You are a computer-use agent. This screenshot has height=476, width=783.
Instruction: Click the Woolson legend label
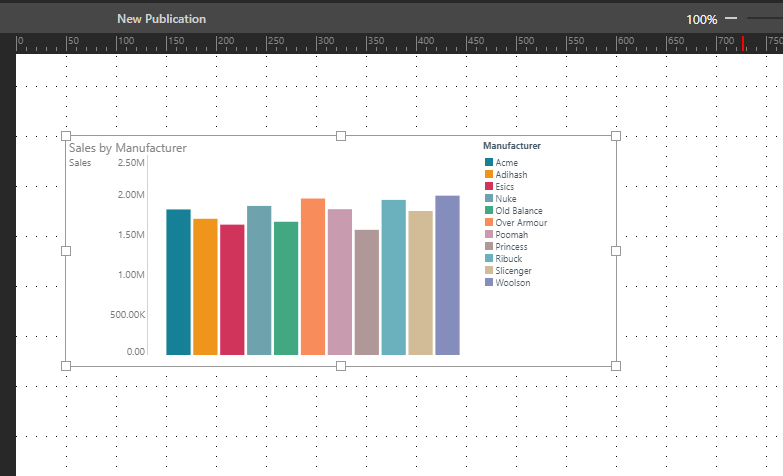click(512, 283)
